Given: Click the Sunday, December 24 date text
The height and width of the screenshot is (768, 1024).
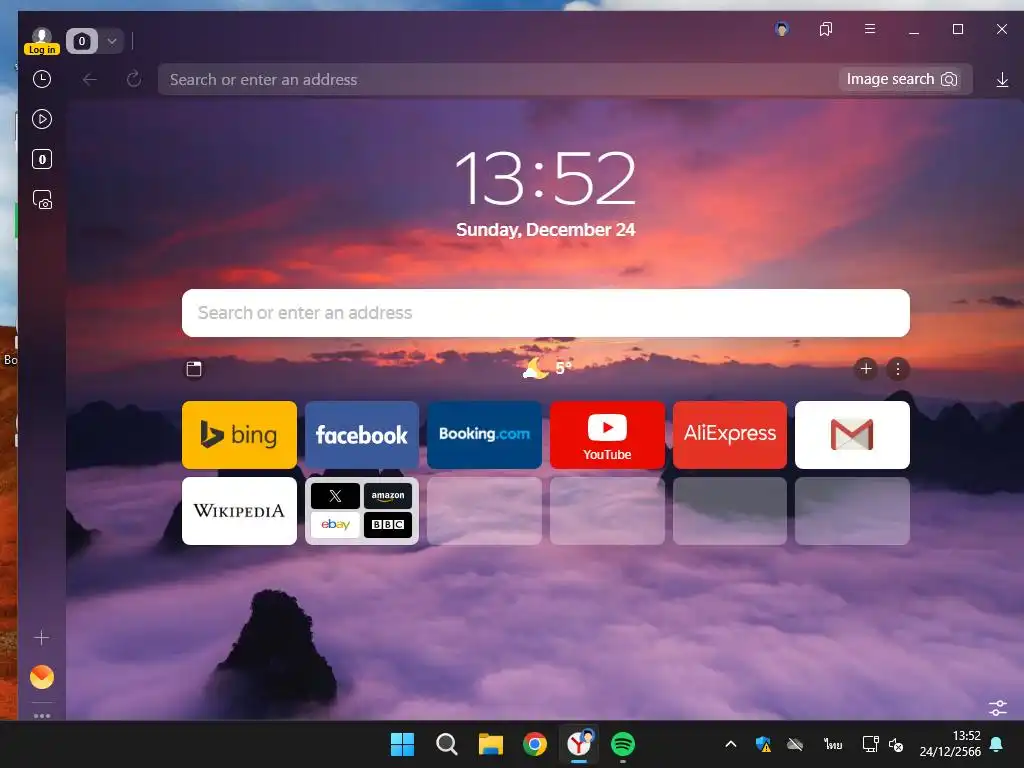Looking at the screenshot, I should click(545, 230).
